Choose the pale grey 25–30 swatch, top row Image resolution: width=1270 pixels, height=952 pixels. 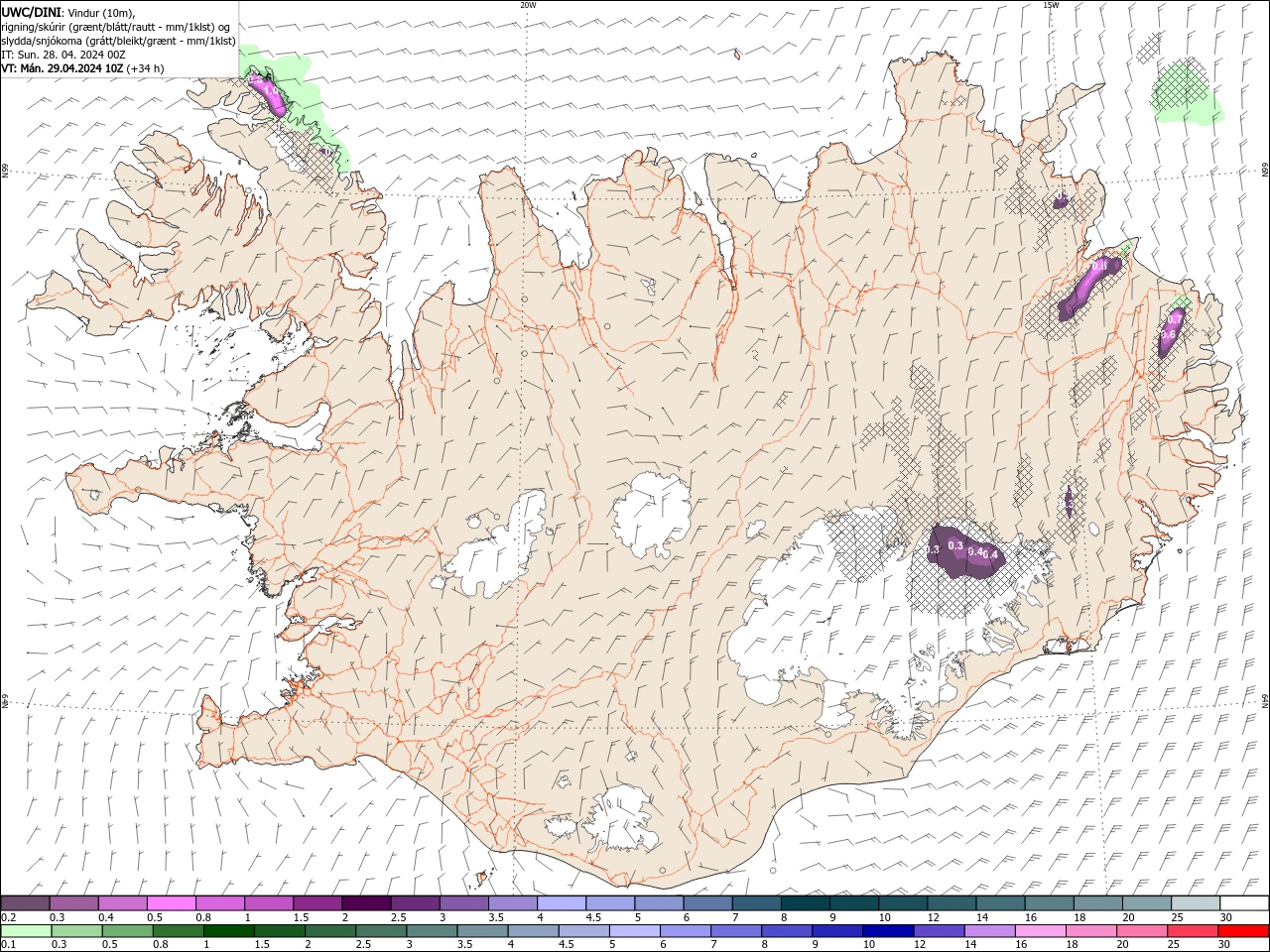(1195, 903)
